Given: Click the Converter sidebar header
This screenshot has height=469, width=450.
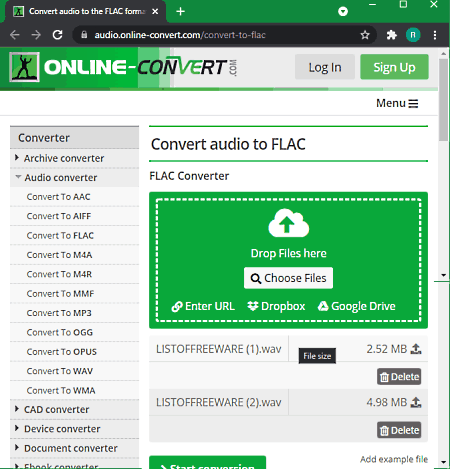Looking at the screenshot, I should [75, 138].
